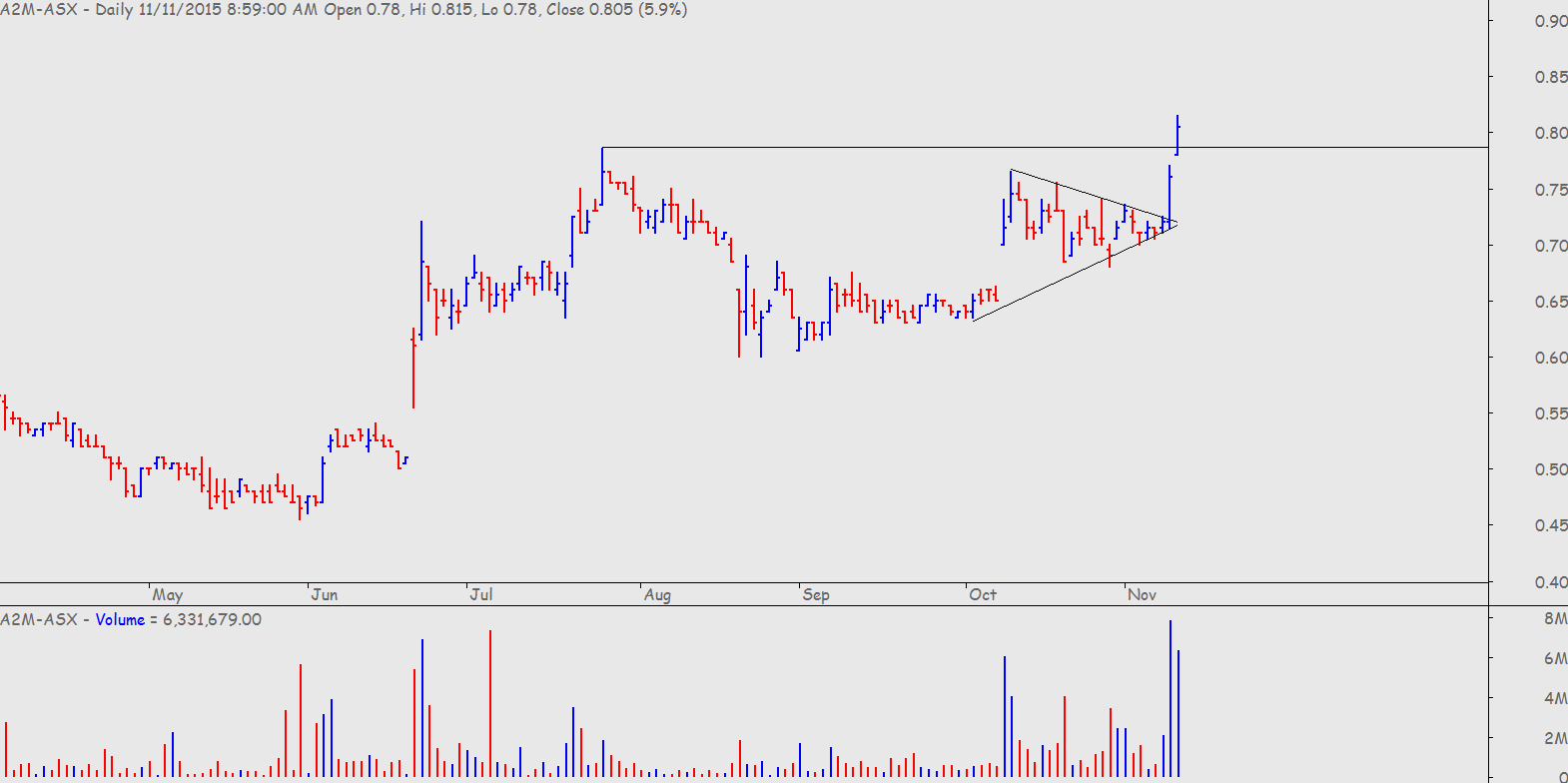Click the A2M-ASX daily chart title text
Screen dimensions: 1568x783
tap(344, 9)
